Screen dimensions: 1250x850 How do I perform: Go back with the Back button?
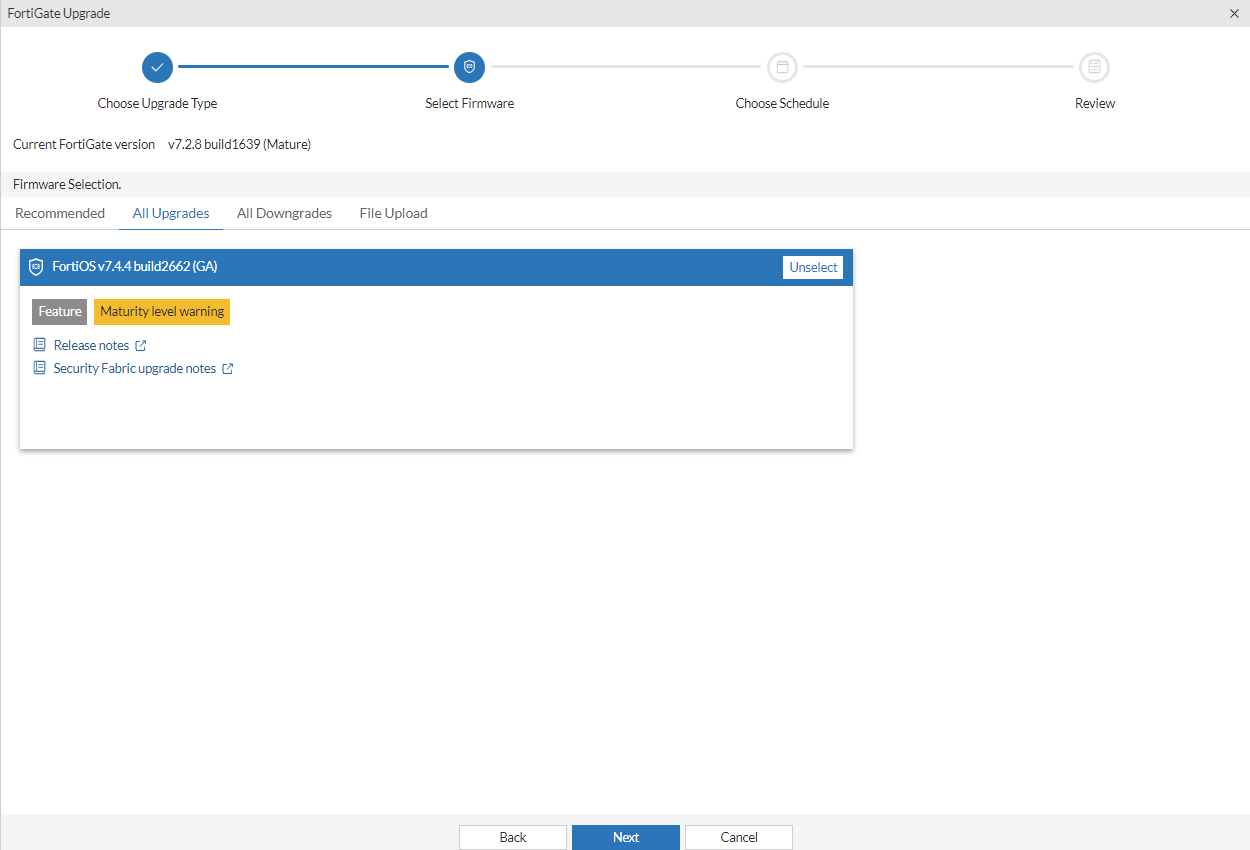(512, 837)
